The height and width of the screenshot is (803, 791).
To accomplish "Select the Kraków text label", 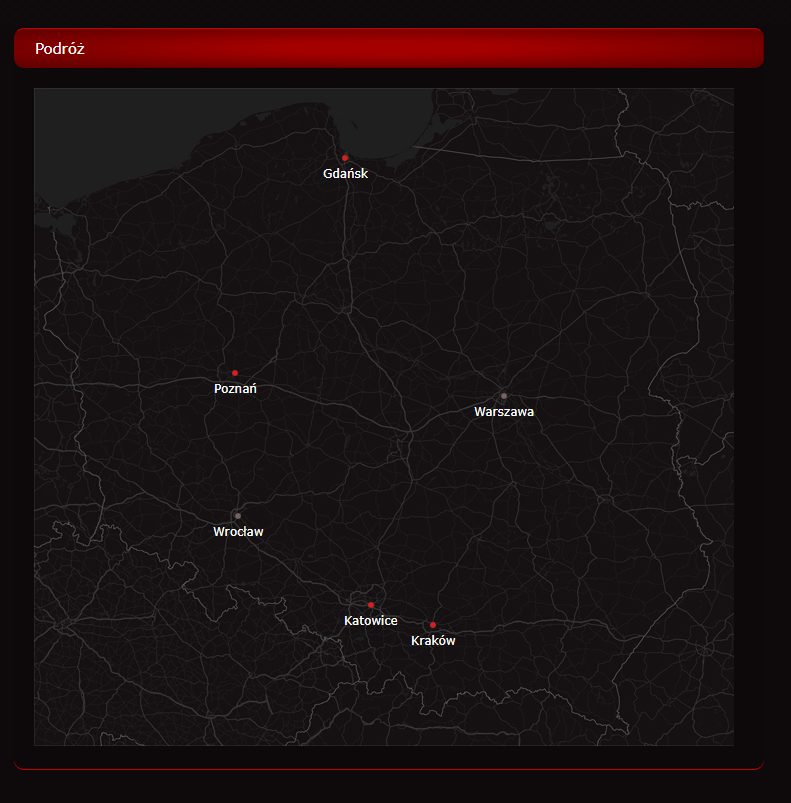I will pyautogui.click(x=433, y=641).
